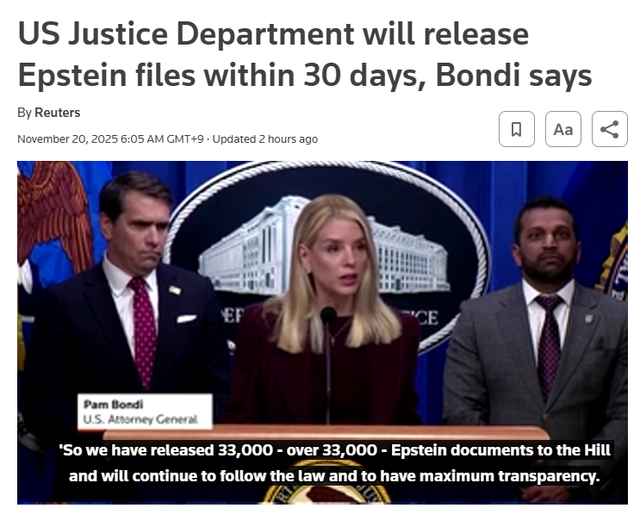
Task: Open the Reuters byline link
Action: (57, 112)
